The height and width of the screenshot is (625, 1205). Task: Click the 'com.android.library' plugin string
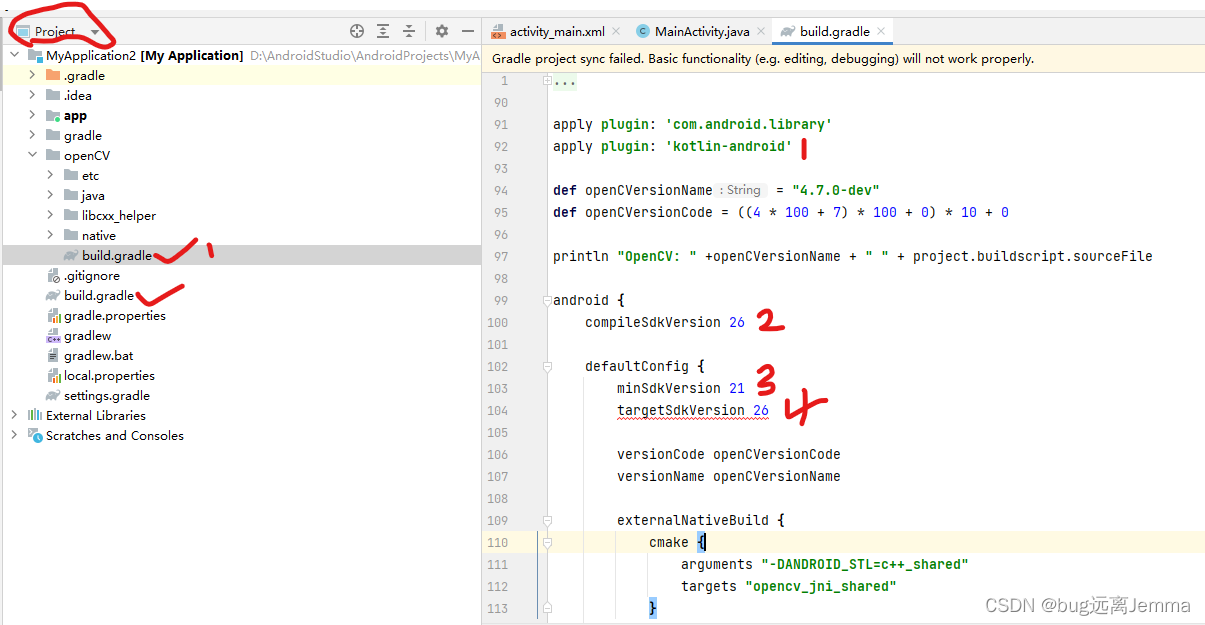[x=749, y=124]
